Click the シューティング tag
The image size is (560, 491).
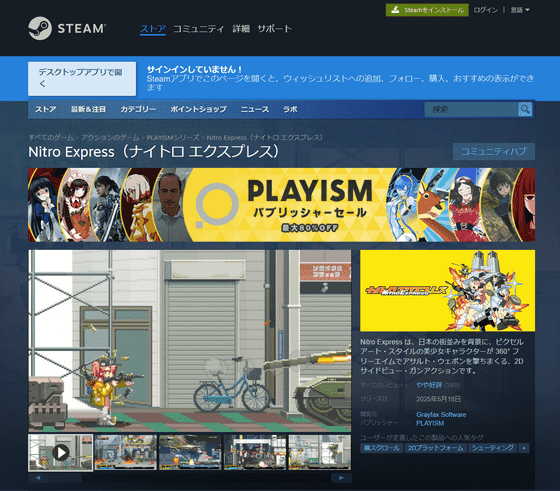pyautogui.click(x=493, y=448)
